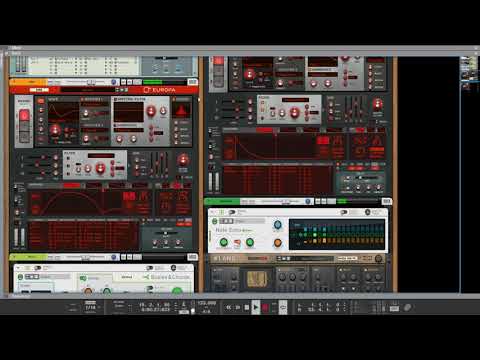The width and height of the screenshot is (480, 360).
Task: Toggle the middle engine routing checkbox in Filter
Action: point(68,166)
